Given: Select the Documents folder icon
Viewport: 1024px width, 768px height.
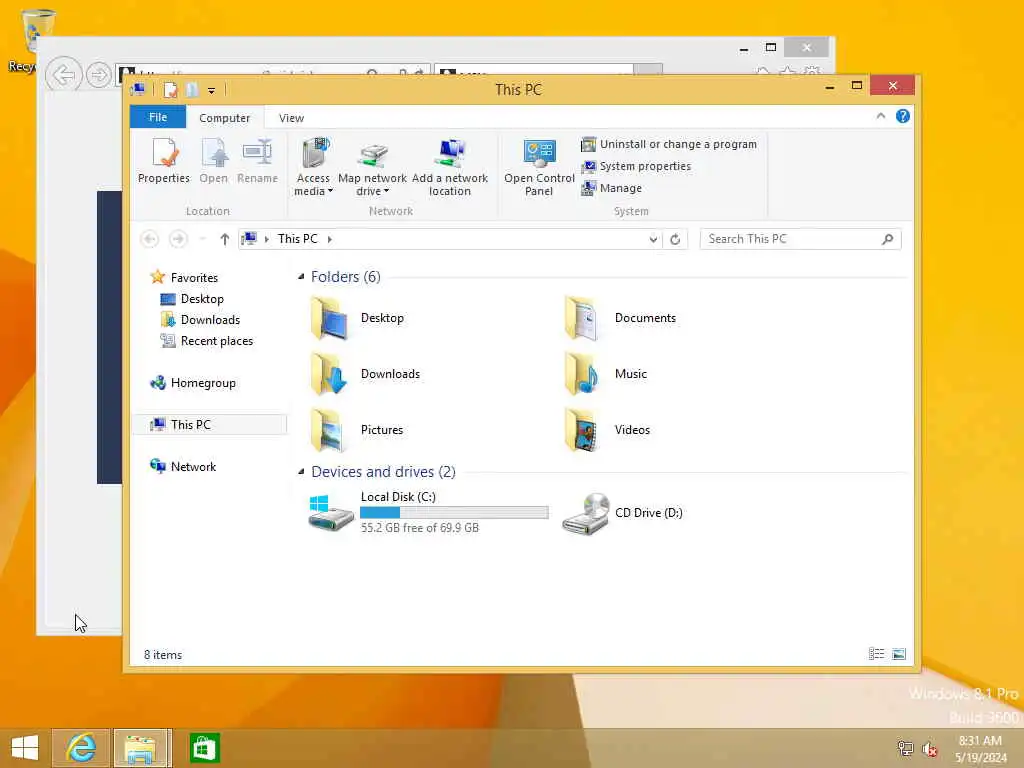Looking at the screenshot, I should [582, 319].
